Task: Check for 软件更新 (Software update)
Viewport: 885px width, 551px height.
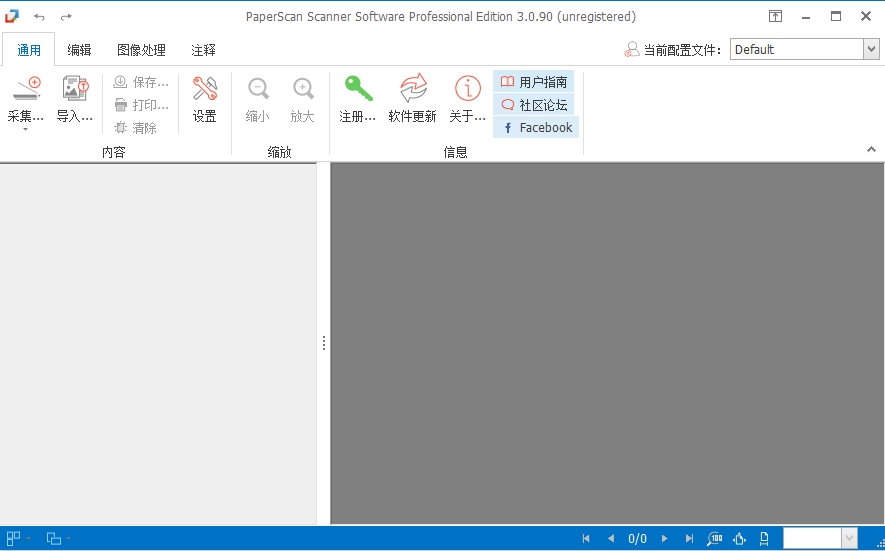Action: tap(412, 90)
